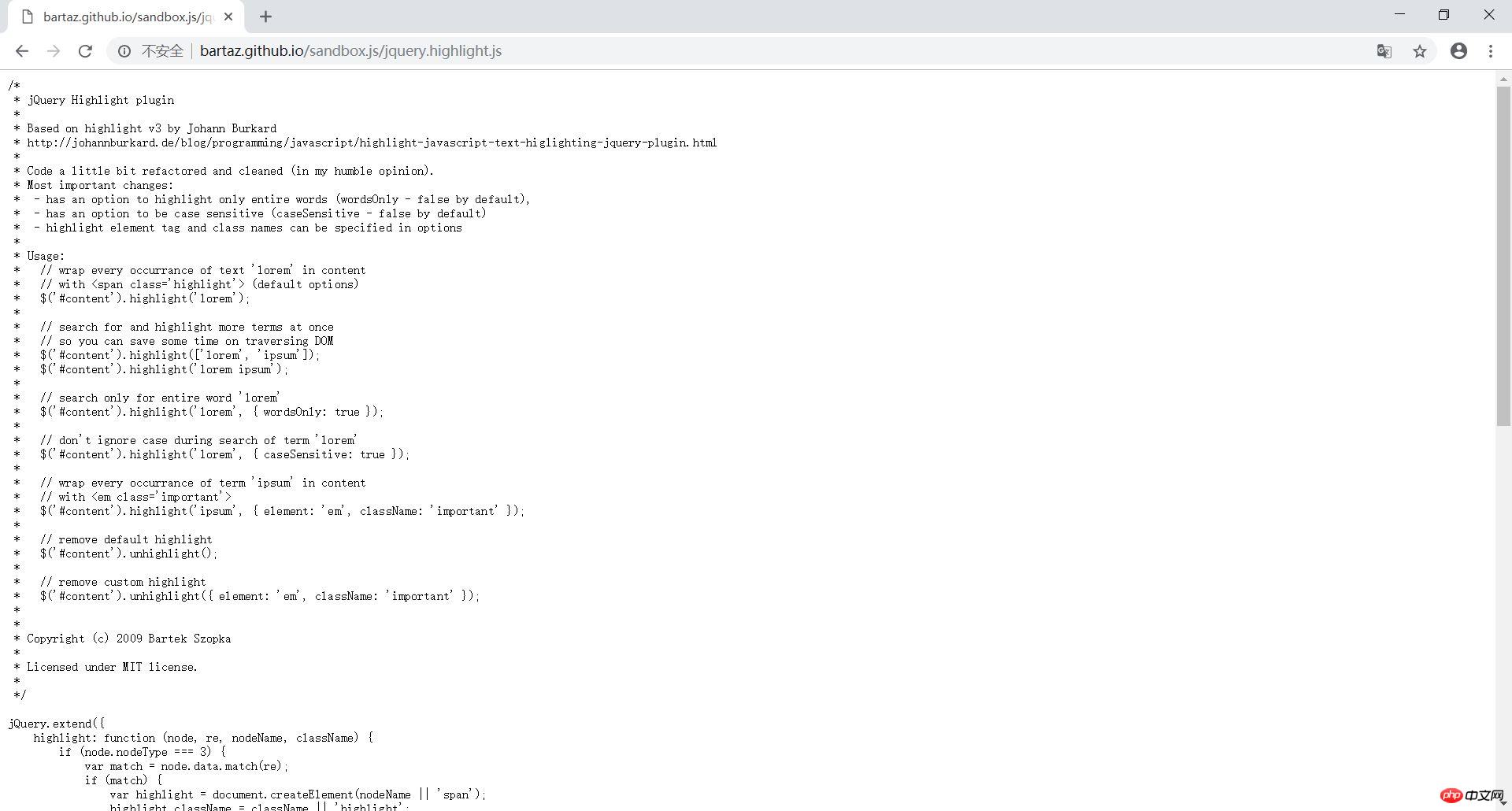Screen dimensions: 1512x811
Task: Click the back navigation arrow
Action: coord(21,50)
